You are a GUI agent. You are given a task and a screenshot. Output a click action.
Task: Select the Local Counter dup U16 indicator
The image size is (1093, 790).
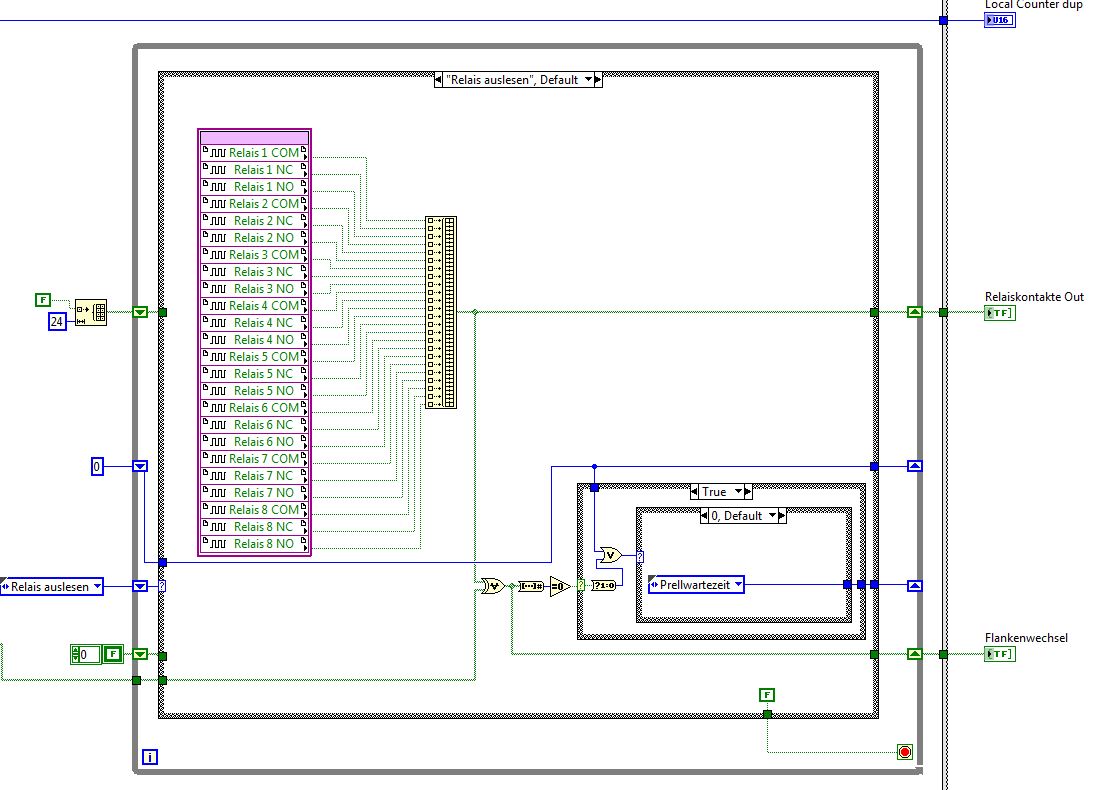pos(1000,20)
